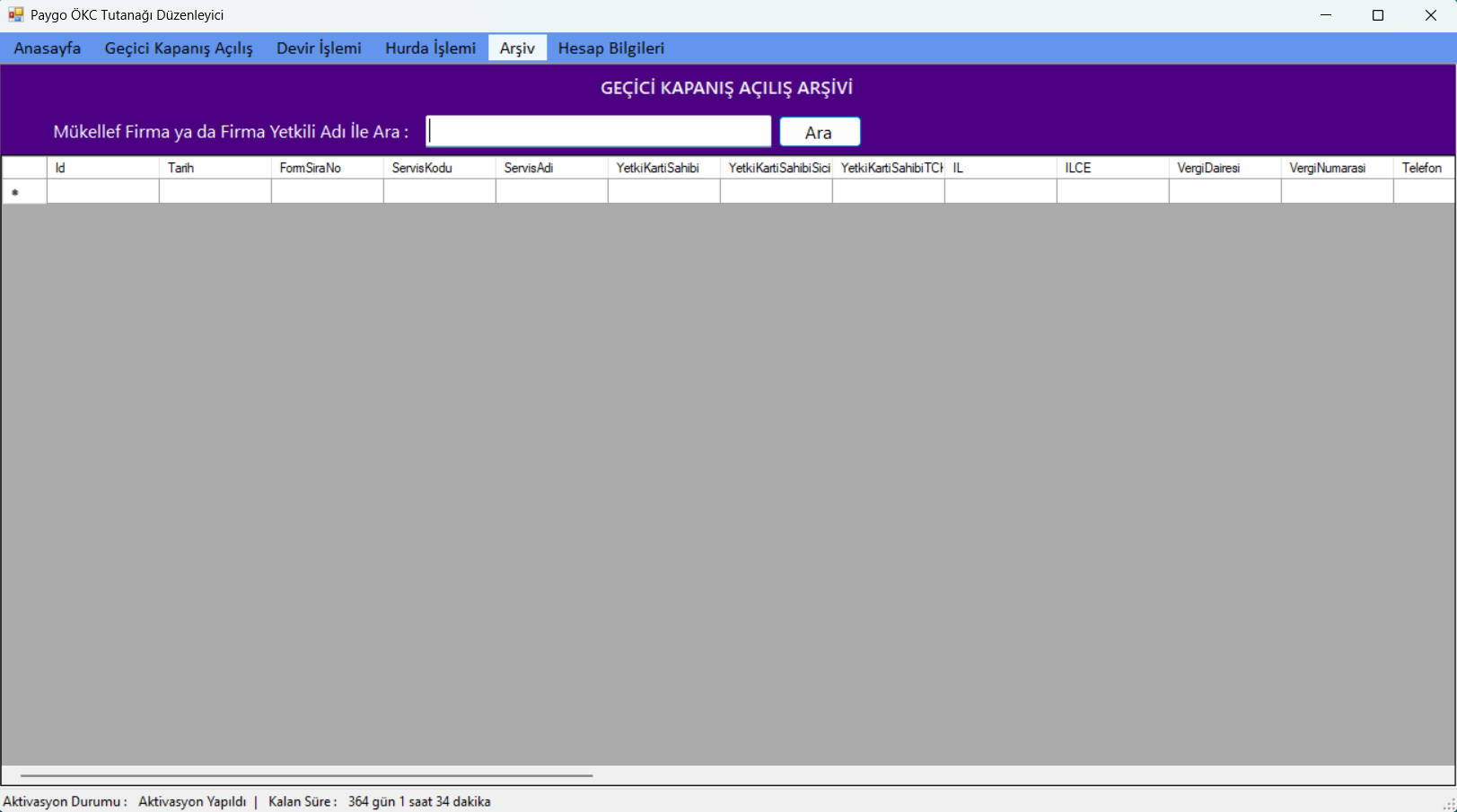The image size is (1457, 812).
Task: Close the Paygo ÖKC window
Action: click(x=1431, y=15)
